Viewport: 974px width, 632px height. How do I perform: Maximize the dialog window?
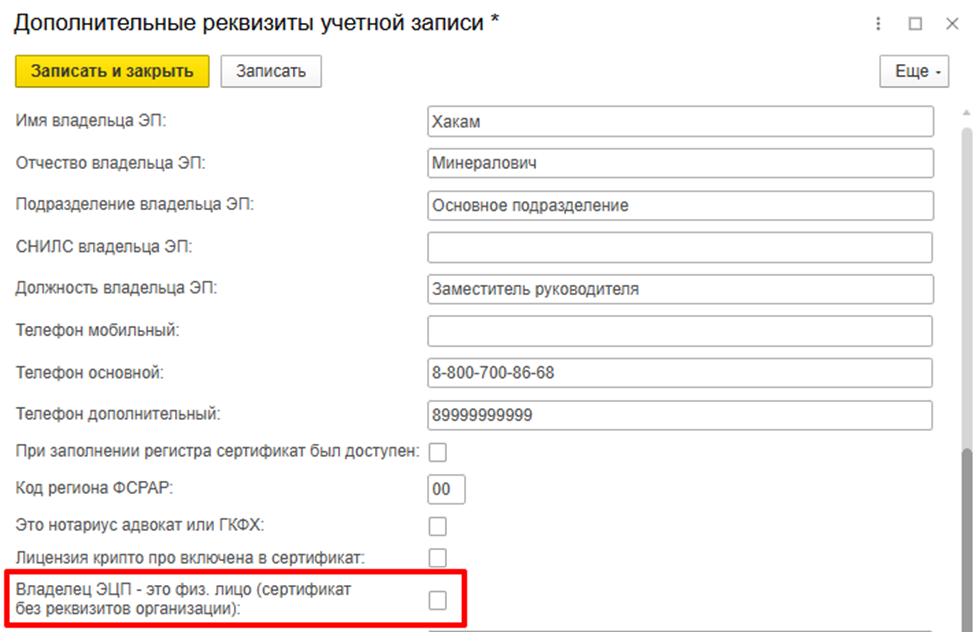pyautogui.click(x=915, y=24)
